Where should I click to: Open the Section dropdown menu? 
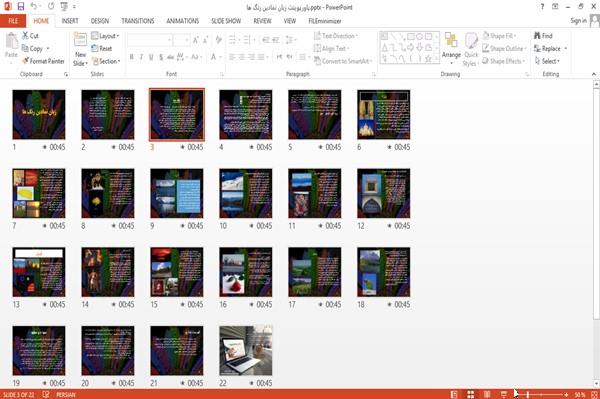click(106, 61)
